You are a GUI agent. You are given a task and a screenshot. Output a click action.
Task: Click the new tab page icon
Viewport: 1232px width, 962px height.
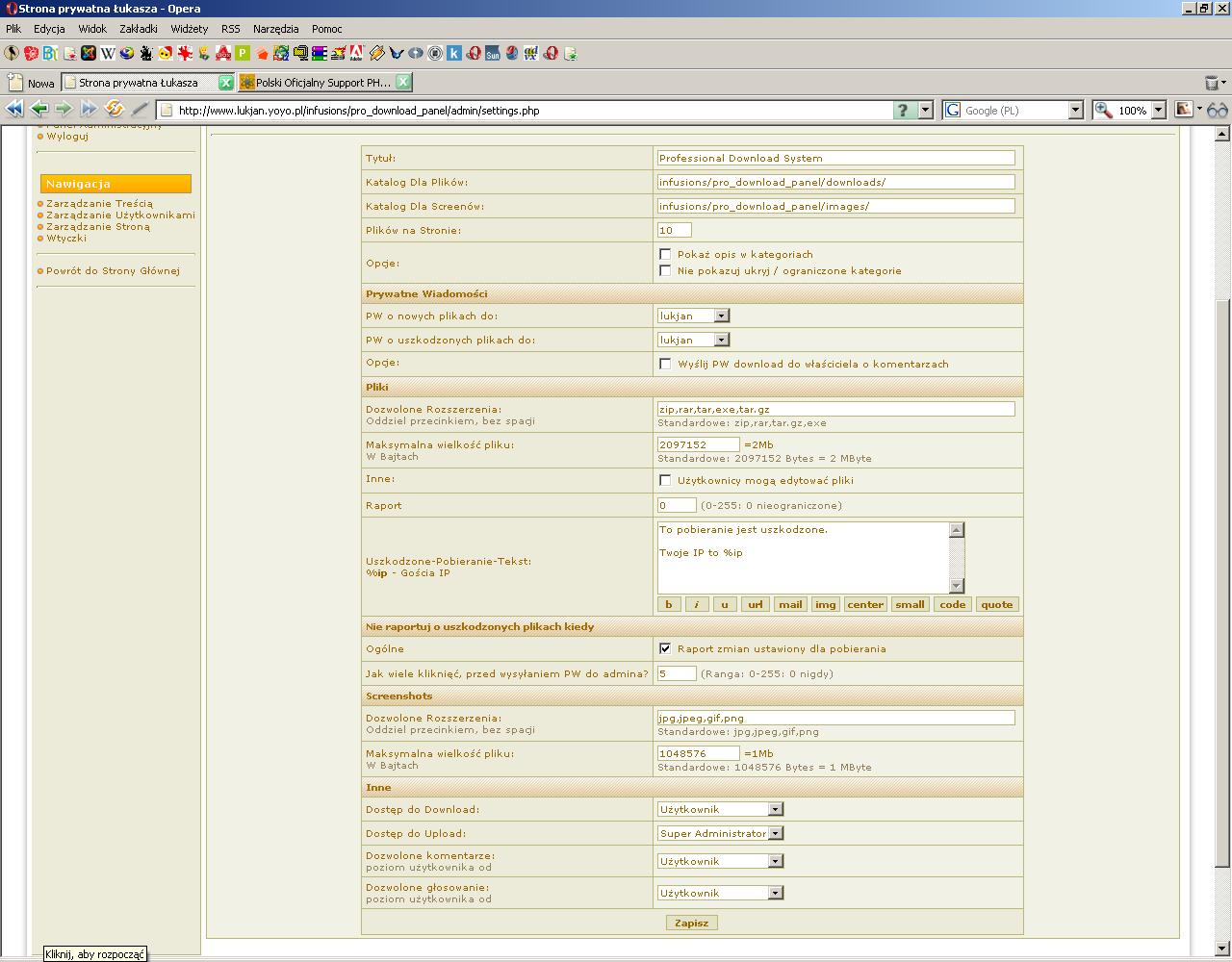(15, 83)
